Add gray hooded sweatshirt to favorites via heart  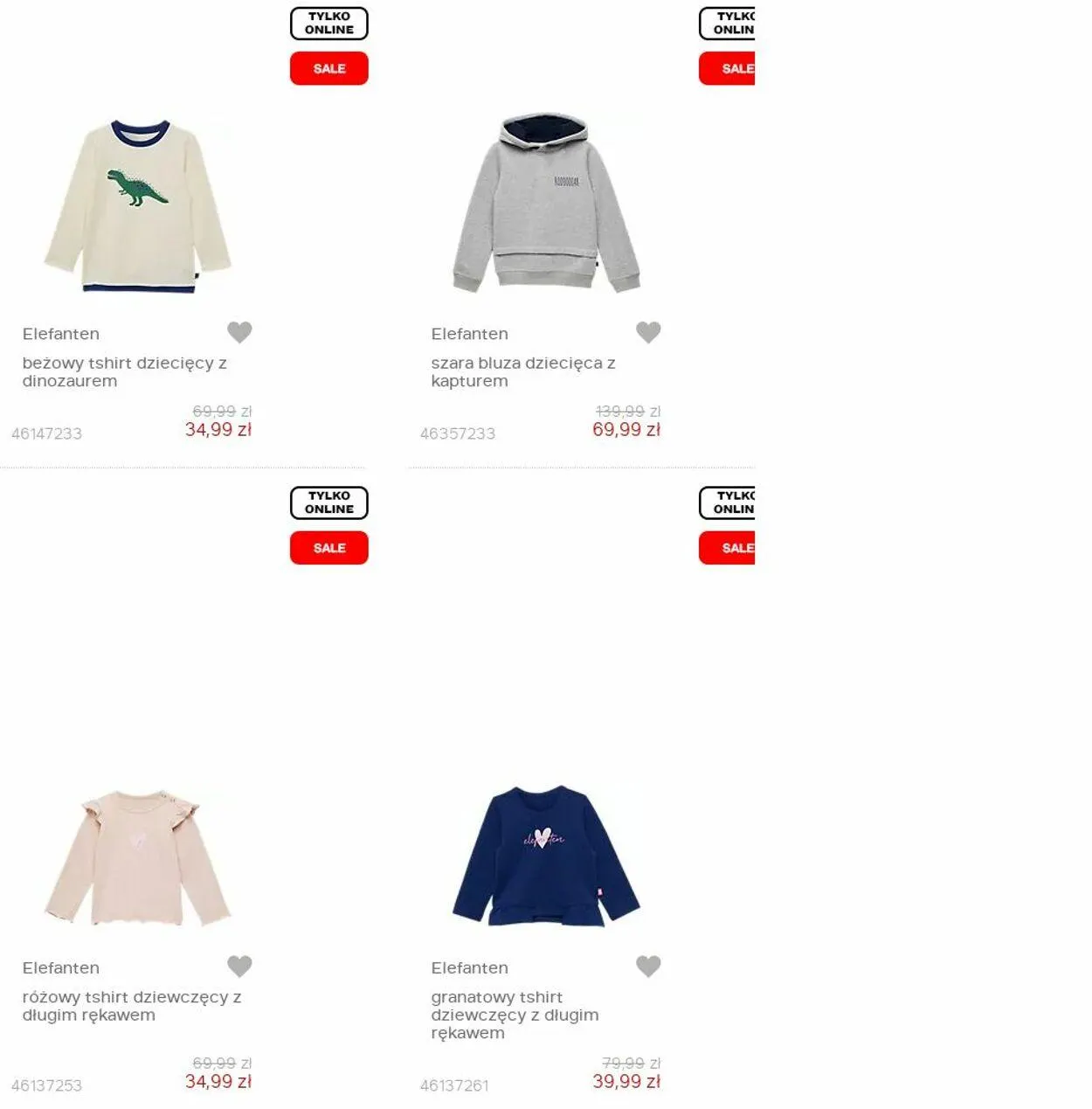click(648, 332)
